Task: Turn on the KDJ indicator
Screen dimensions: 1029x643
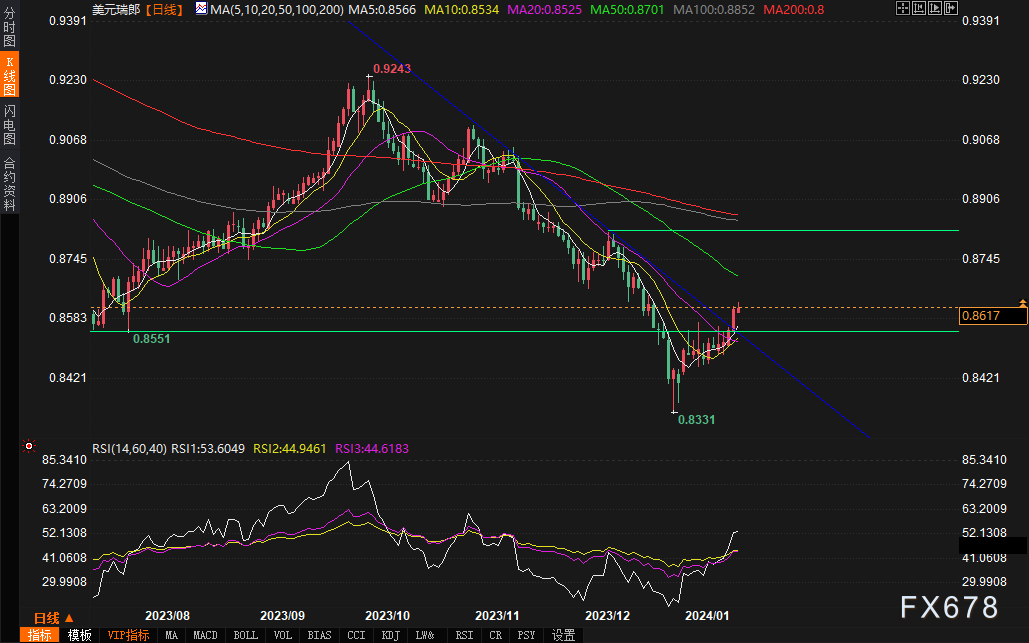Action: (x=390, y=635)
